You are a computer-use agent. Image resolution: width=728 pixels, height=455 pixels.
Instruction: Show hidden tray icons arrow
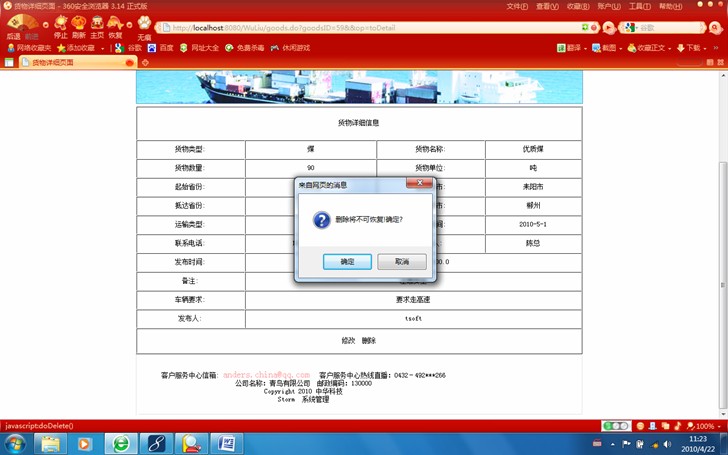612,444
